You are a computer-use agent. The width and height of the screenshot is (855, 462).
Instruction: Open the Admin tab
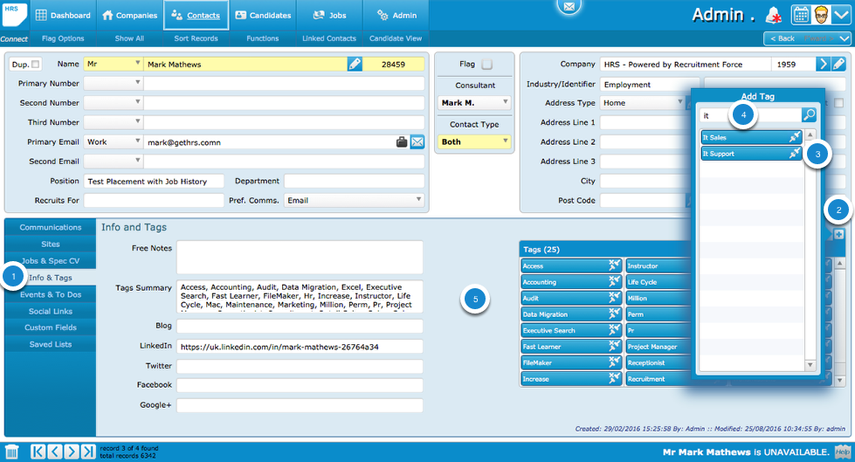click(396, 15)
